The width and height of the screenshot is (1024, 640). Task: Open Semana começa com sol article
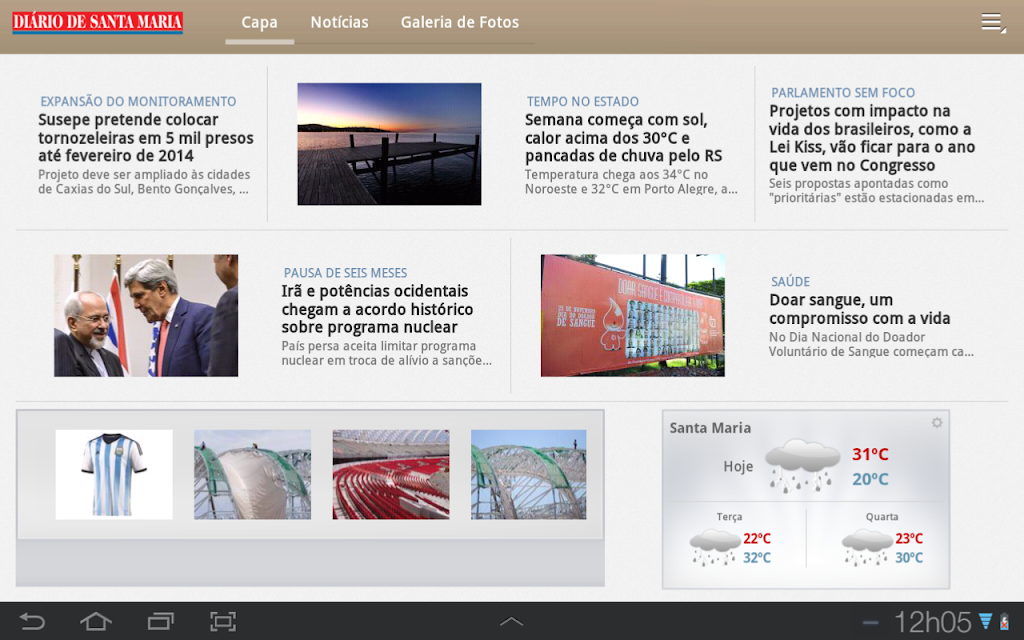tap(624, 138)
